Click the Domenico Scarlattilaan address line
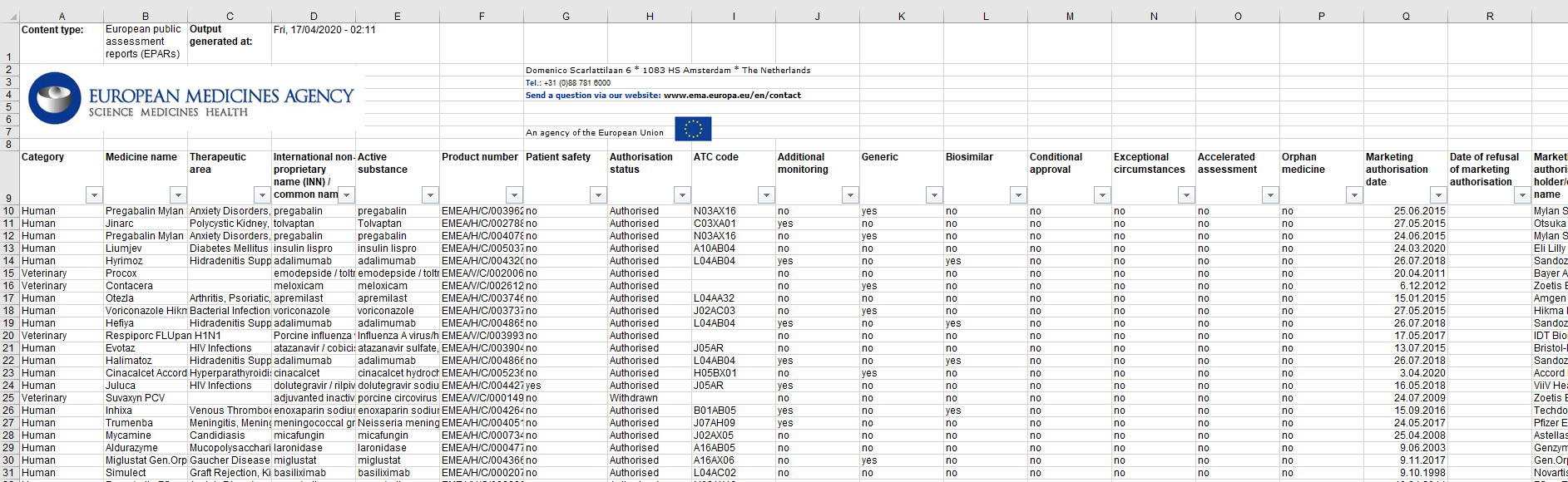 (x=668, y=71)
